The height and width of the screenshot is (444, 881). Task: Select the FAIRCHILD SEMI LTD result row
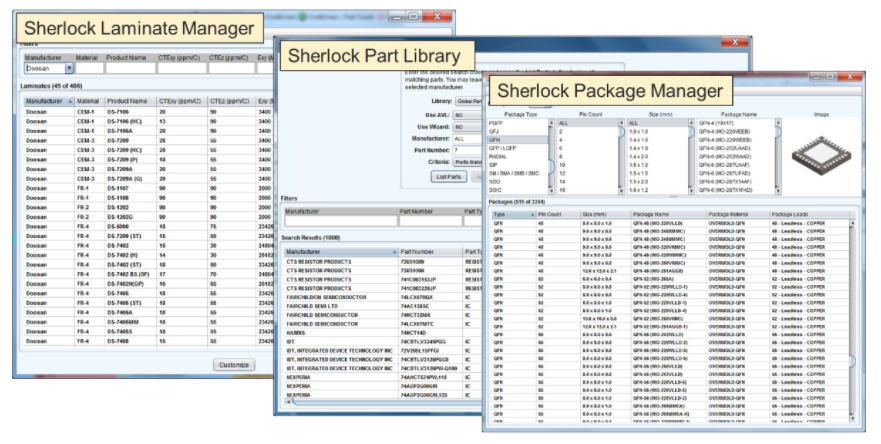click(382, 306)
